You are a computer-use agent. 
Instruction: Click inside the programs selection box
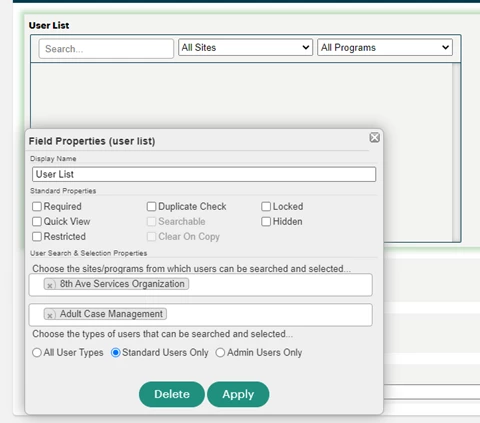tap(201, 315)
